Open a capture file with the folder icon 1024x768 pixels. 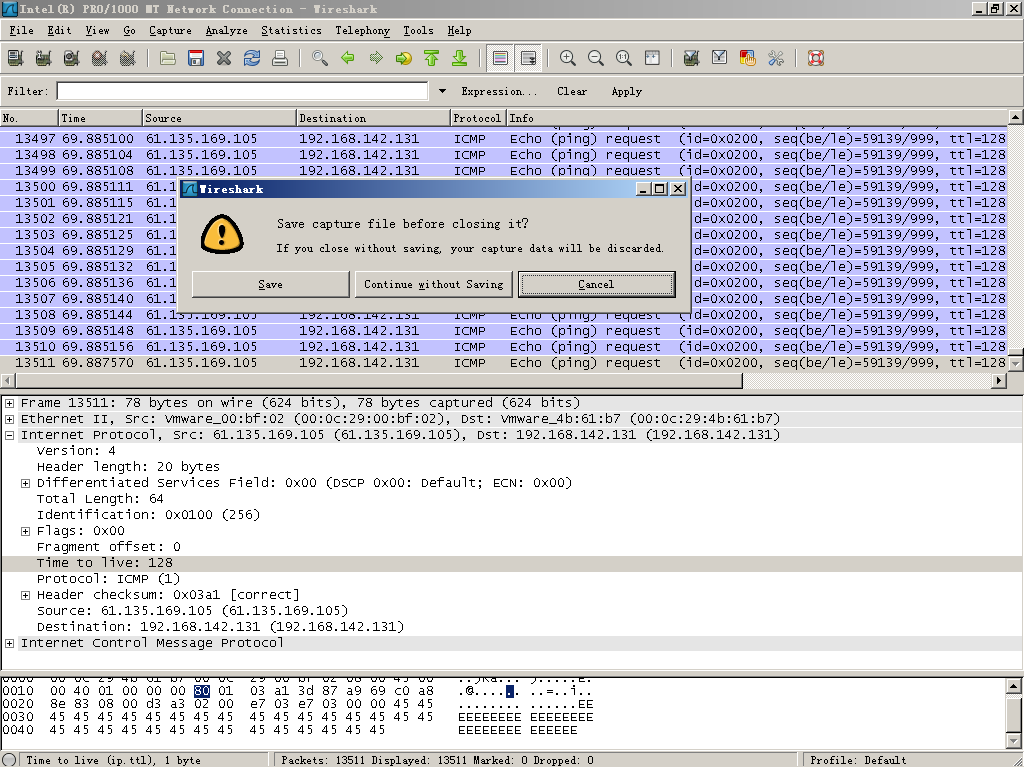point(168,58)
